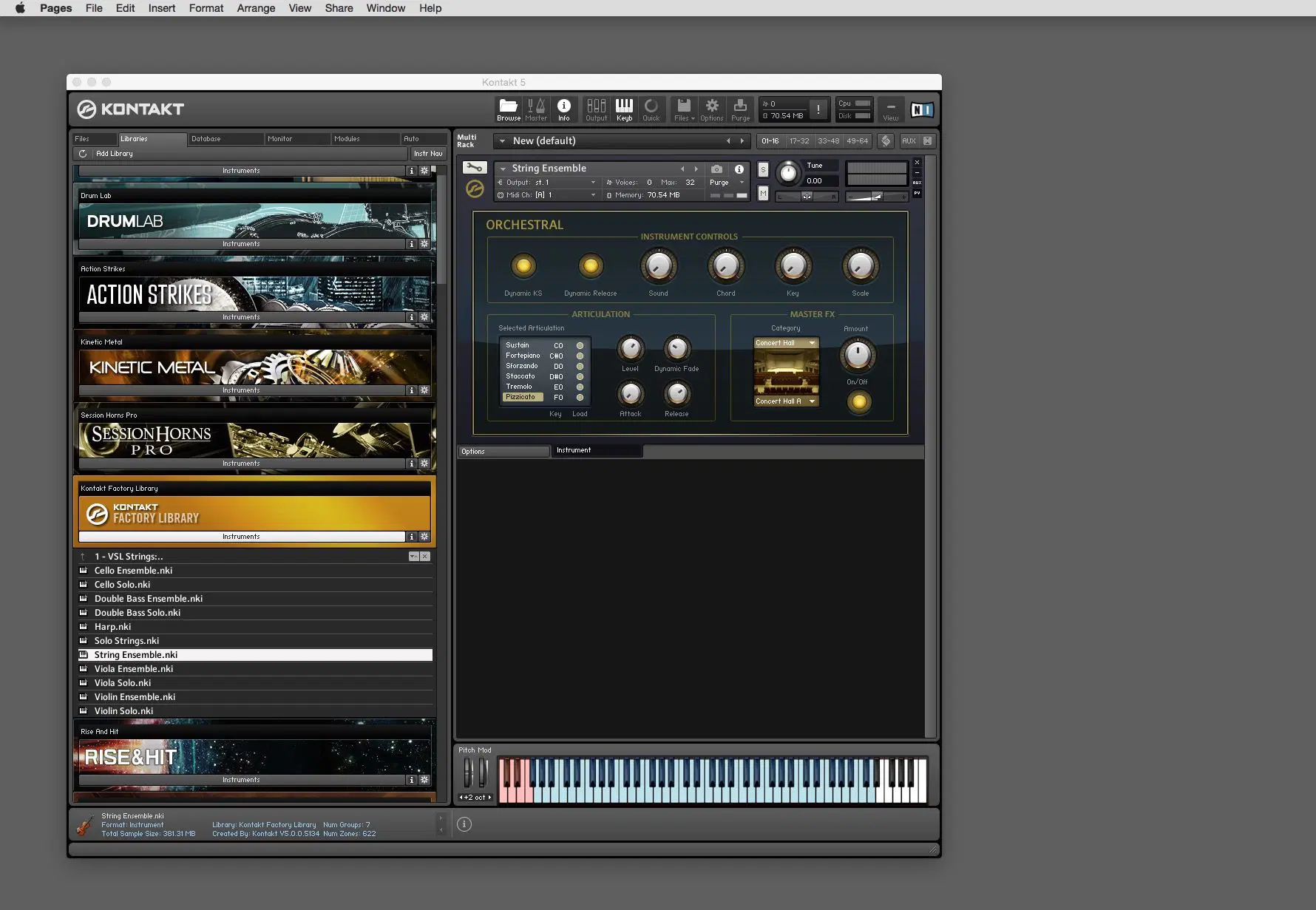
Task: Click the camera snapshot icon
Action: click(716, 169)
